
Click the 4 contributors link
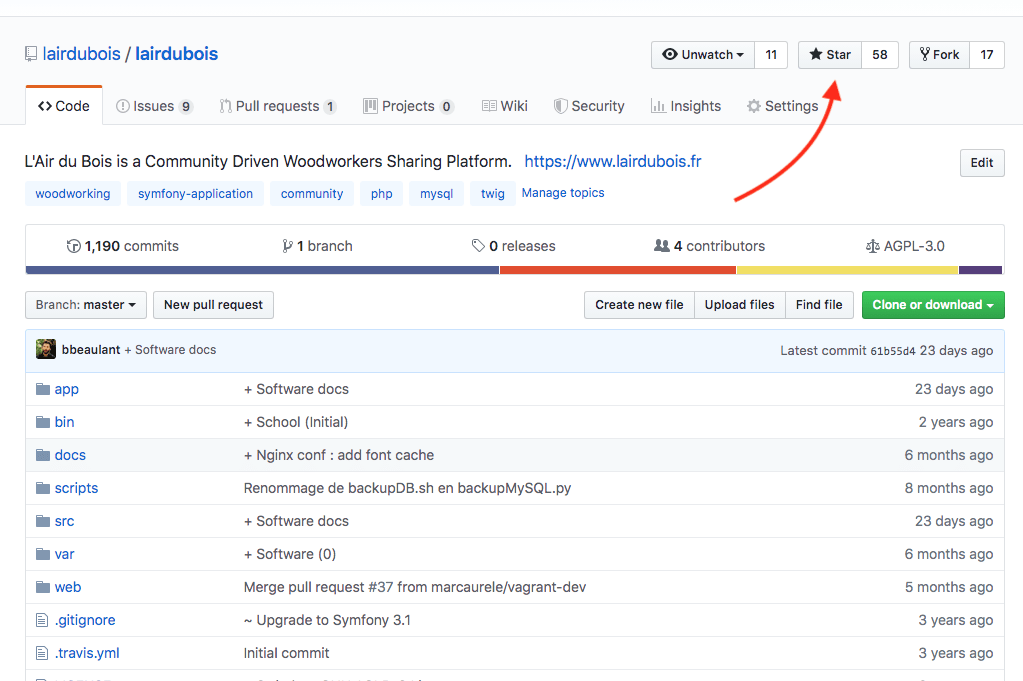709,246
